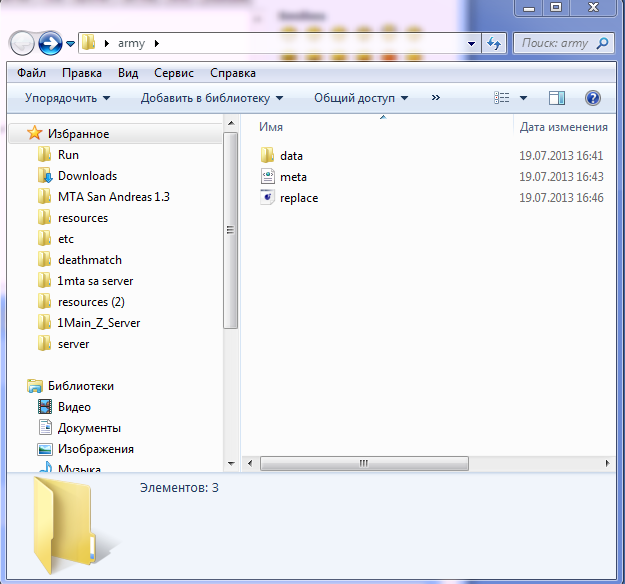
Task: Click the document icon beside Документы
Action: coord(45,427)
